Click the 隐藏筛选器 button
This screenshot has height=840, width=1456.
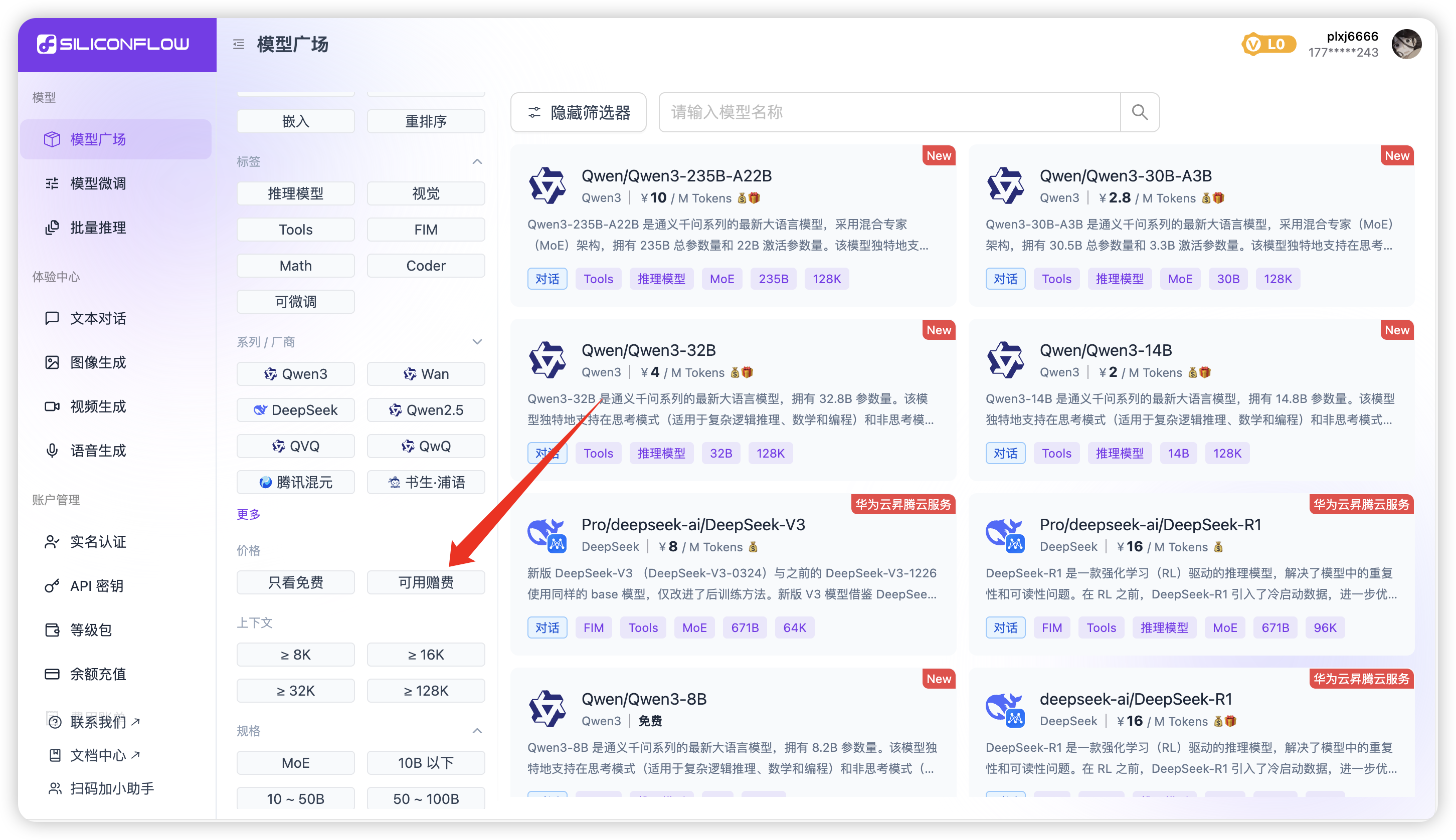coord(578,112)
